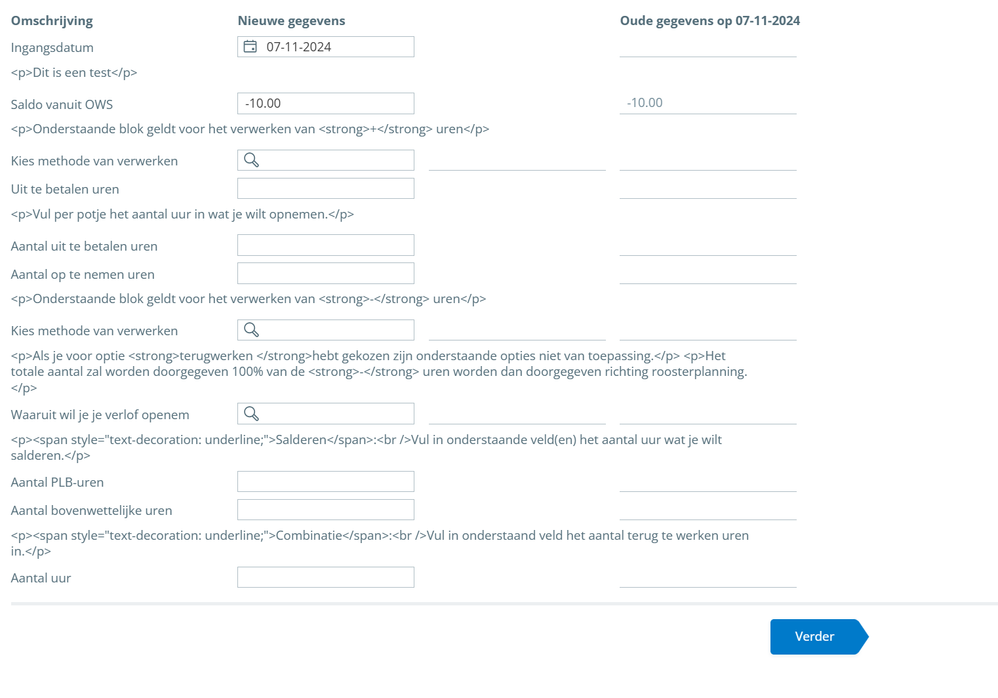Click Verder button
The height and width of the screenshot is (698, 998).
coord(819,636)
